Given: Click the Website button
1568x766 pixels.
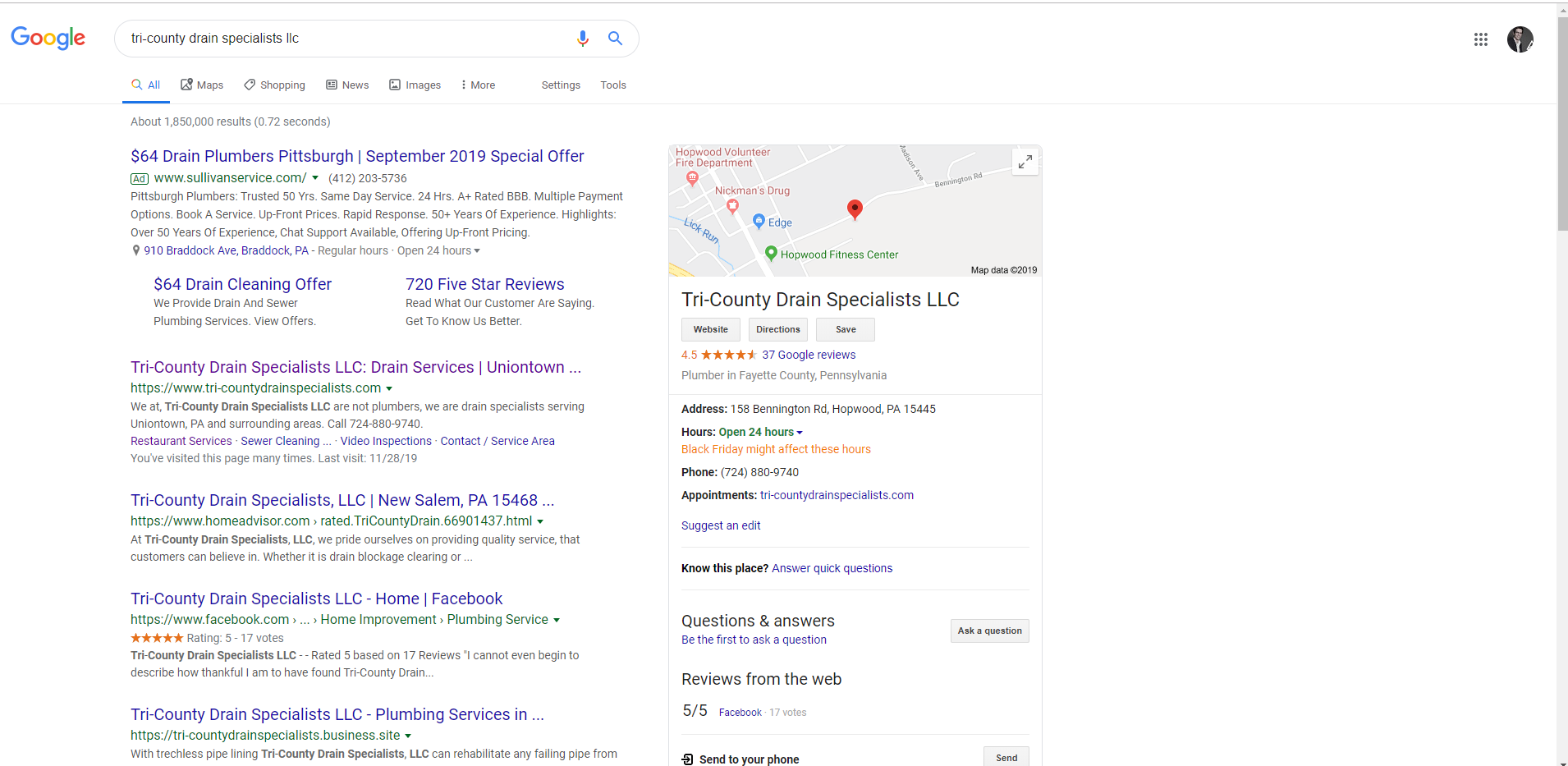Looking at the screenshot, I should click(711, 329).
